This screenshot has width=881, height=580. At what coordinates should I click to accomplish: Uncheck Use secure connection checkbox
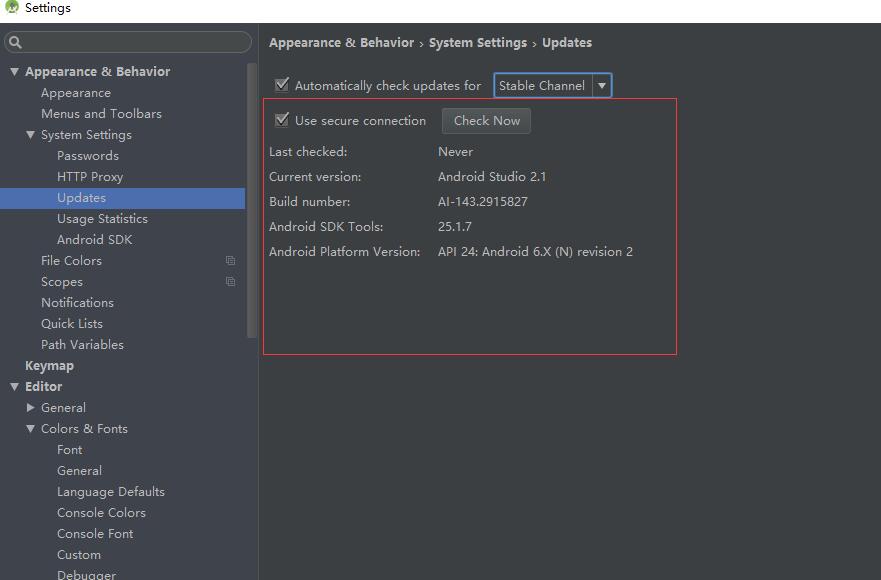pos(282,121)
